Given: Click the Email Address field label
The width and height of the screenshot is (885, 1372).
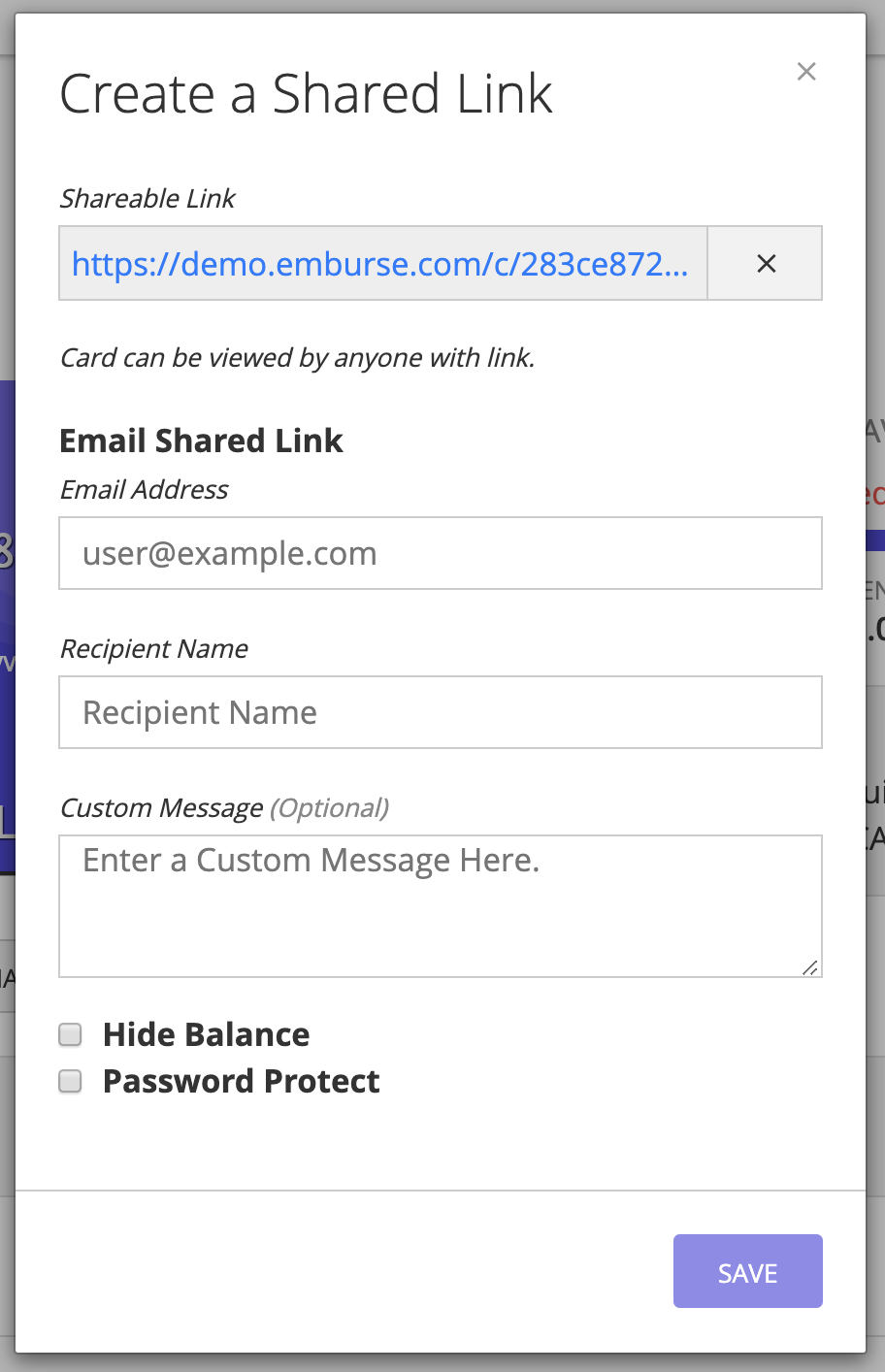Looking at the screenshot, I should [144, 490].
